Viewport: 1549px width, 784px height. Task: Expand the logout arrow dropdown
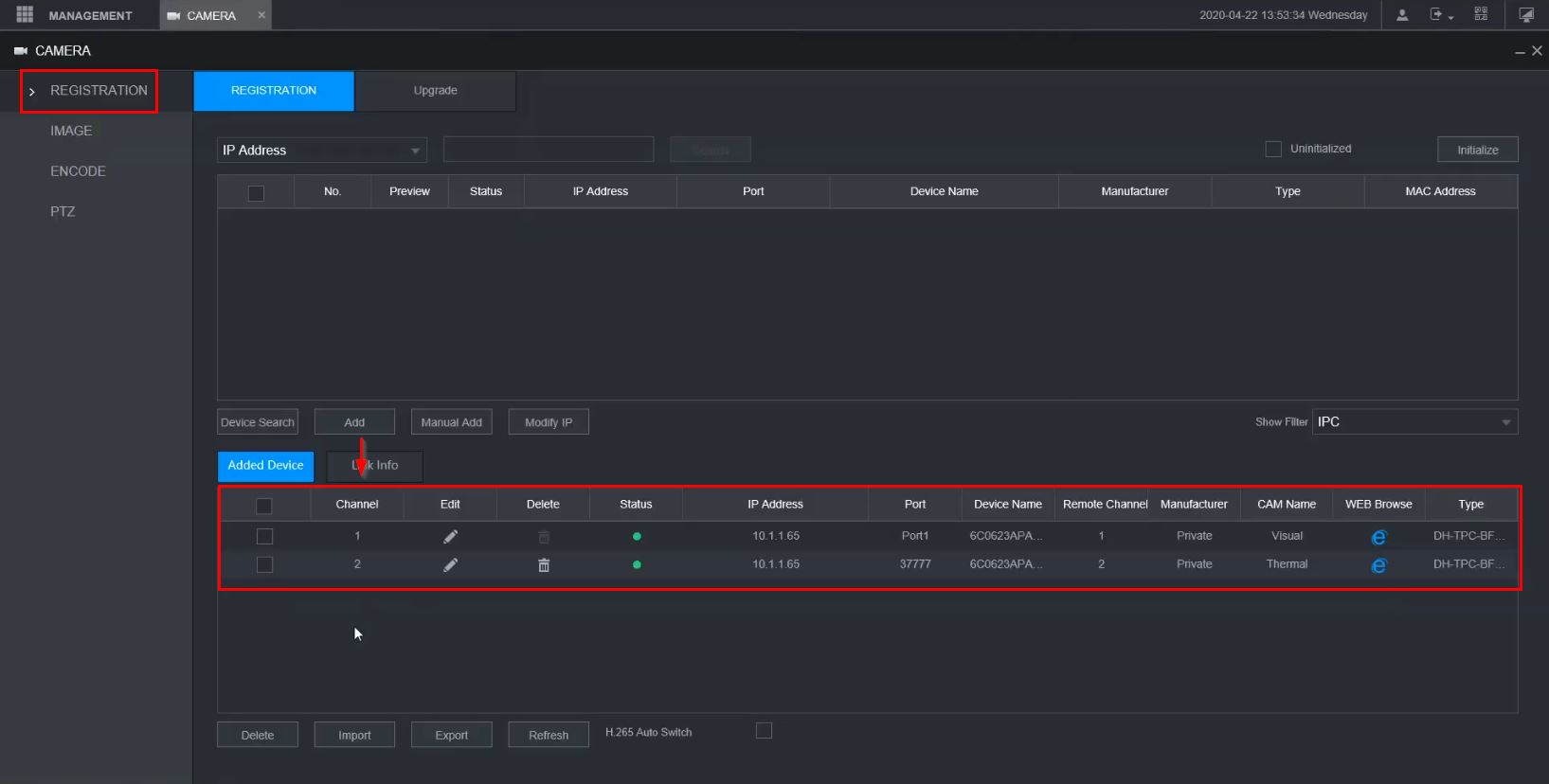point(1442,15)
